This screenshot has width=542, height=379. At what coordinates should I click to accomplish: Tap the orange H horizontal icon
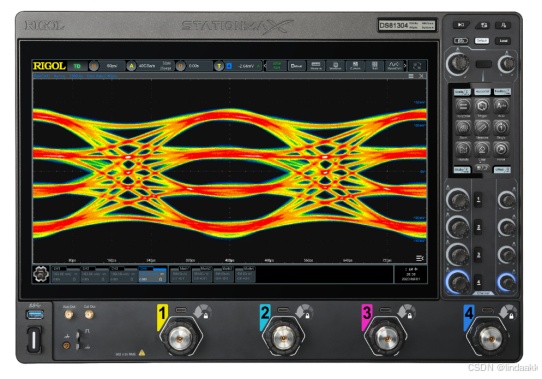tap(93, 66)
